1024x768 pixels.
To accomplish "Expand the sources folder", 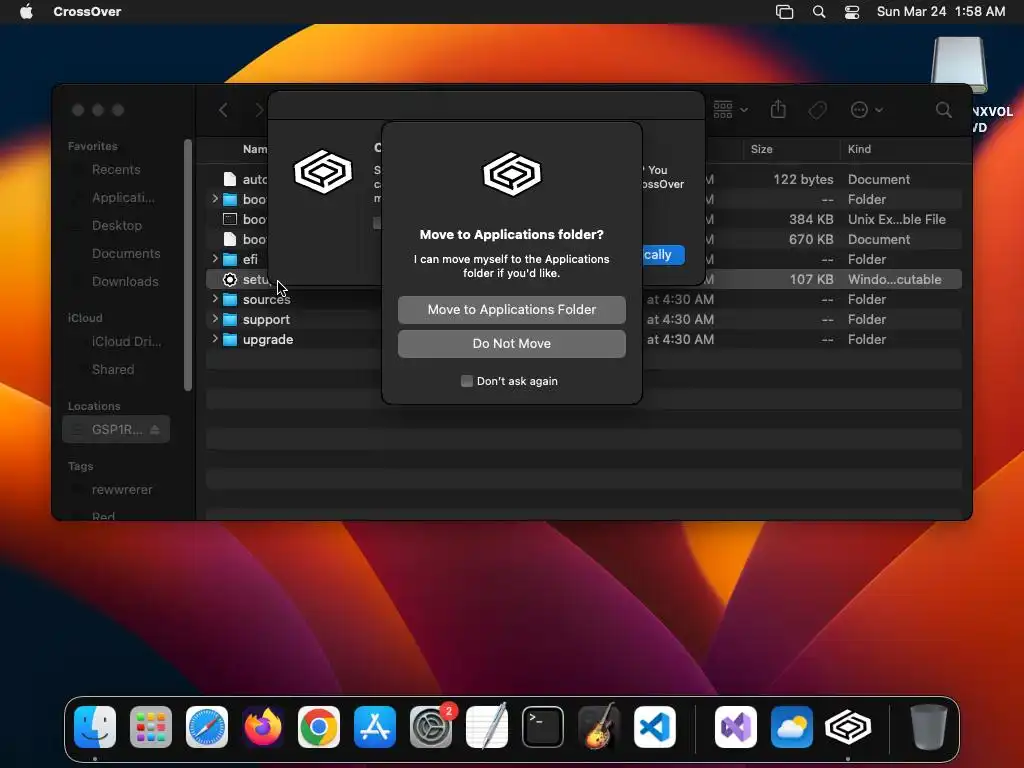I will pyautogui.click(x=215, y=299).
